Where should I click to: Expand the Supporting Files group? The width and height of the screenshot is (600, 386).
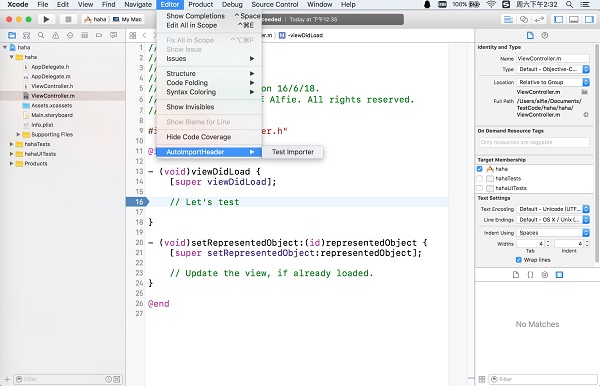point(18,134)
